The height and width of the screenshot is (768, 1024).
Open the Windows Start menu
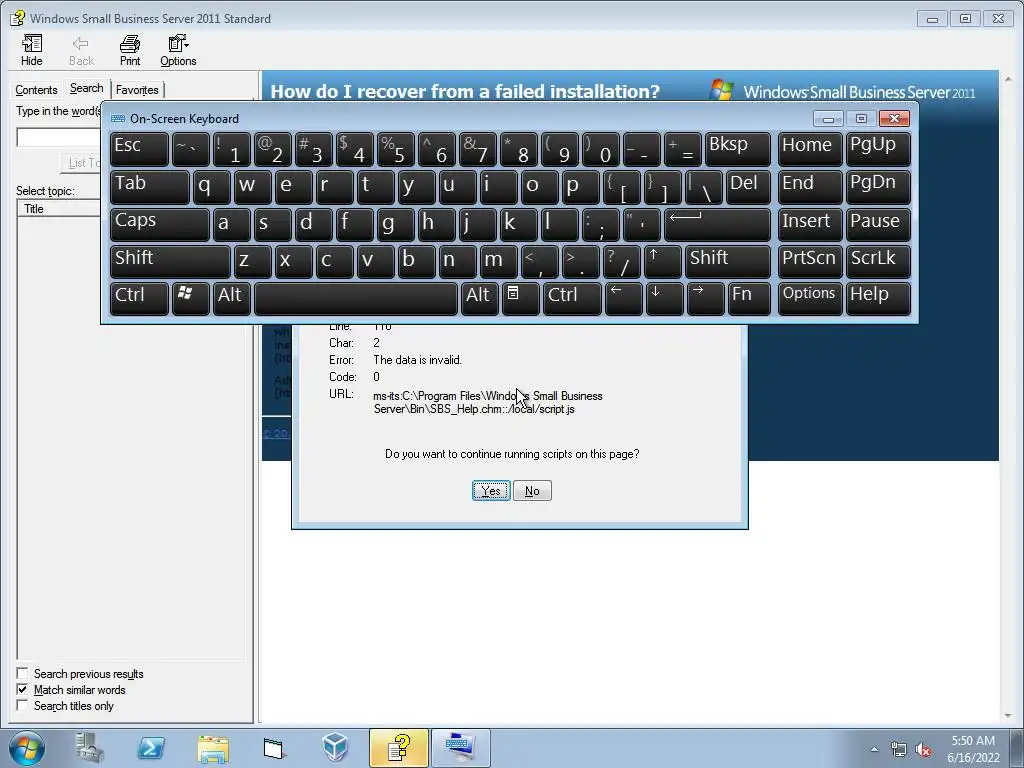point(27,748)
